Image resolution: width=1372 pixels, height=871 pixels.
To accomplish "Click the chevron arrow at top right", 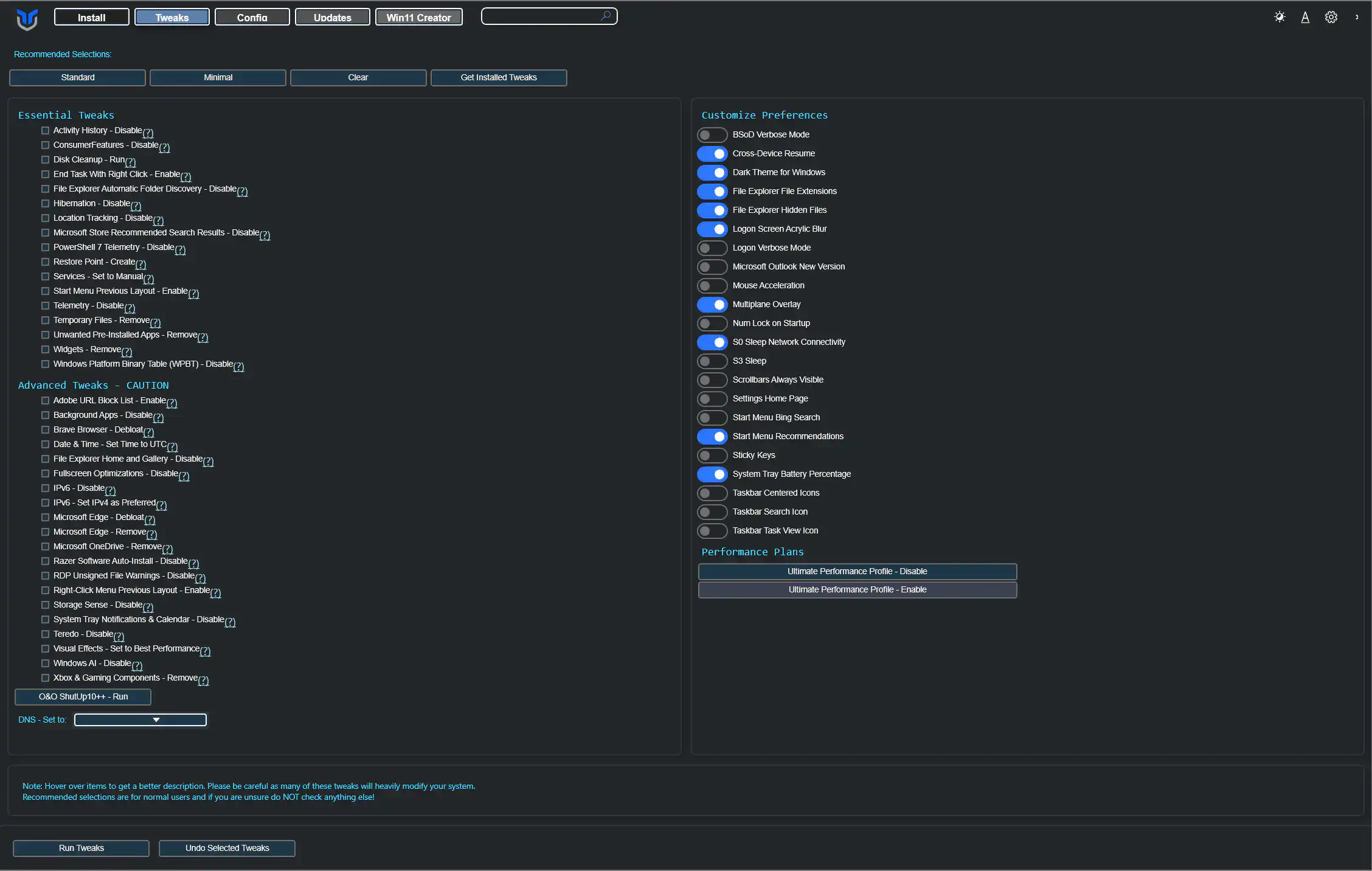I will point(1357,17).
